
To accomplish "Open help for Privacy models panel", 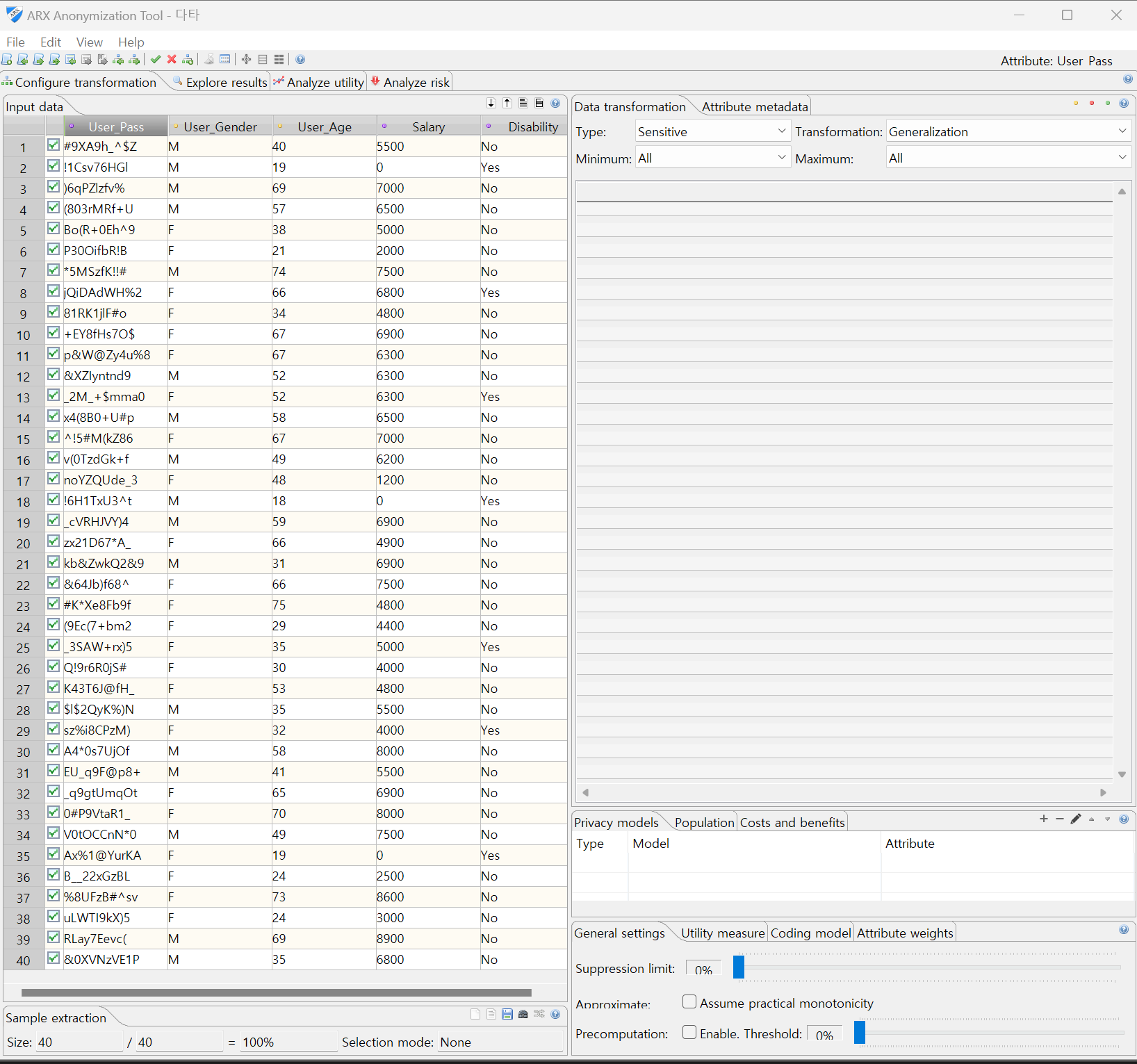I will point(1124,819).
